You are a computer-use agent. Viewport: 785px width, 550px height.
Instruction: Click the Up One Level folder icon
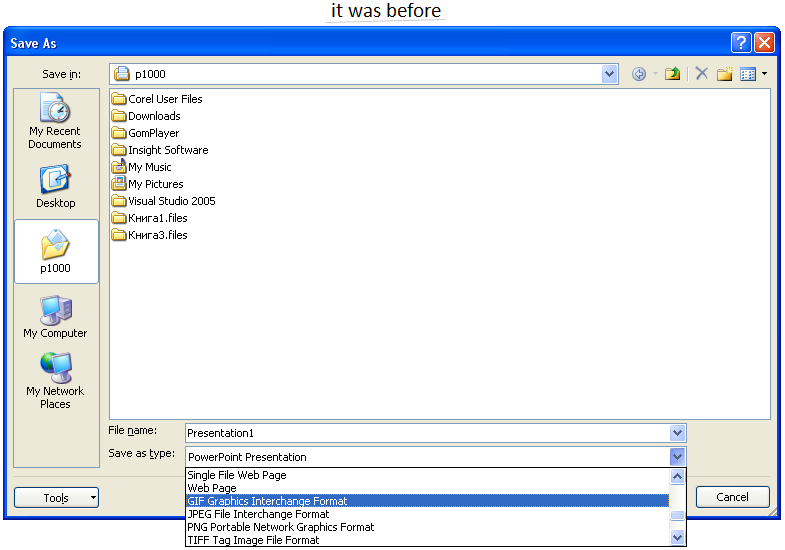coord(673,74)
